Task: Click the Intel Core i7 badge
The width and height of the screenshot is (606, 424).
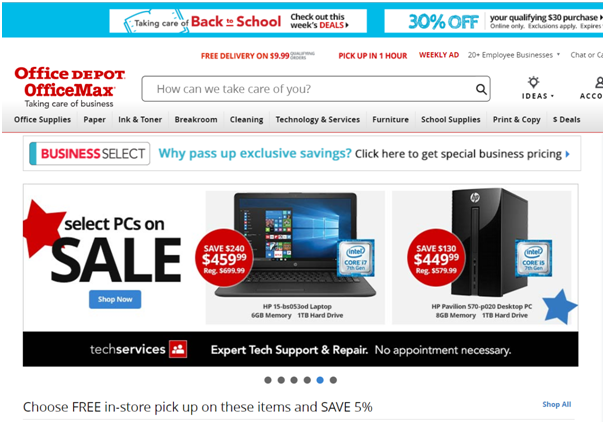Action: click(356, 258)
